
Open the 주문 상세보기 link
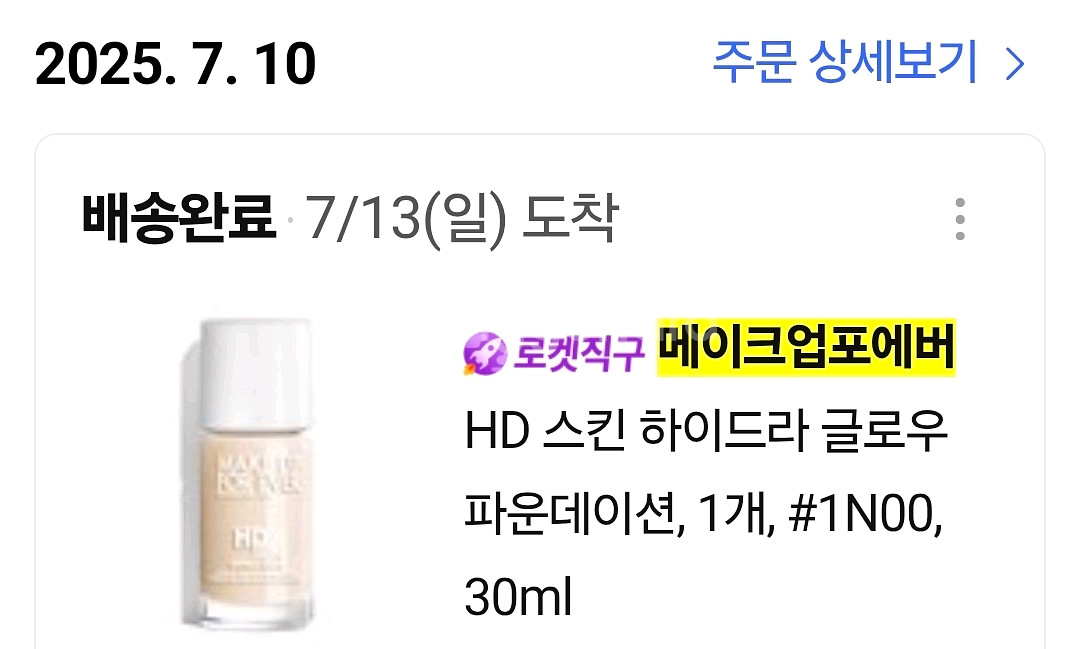tap(844, 63)
